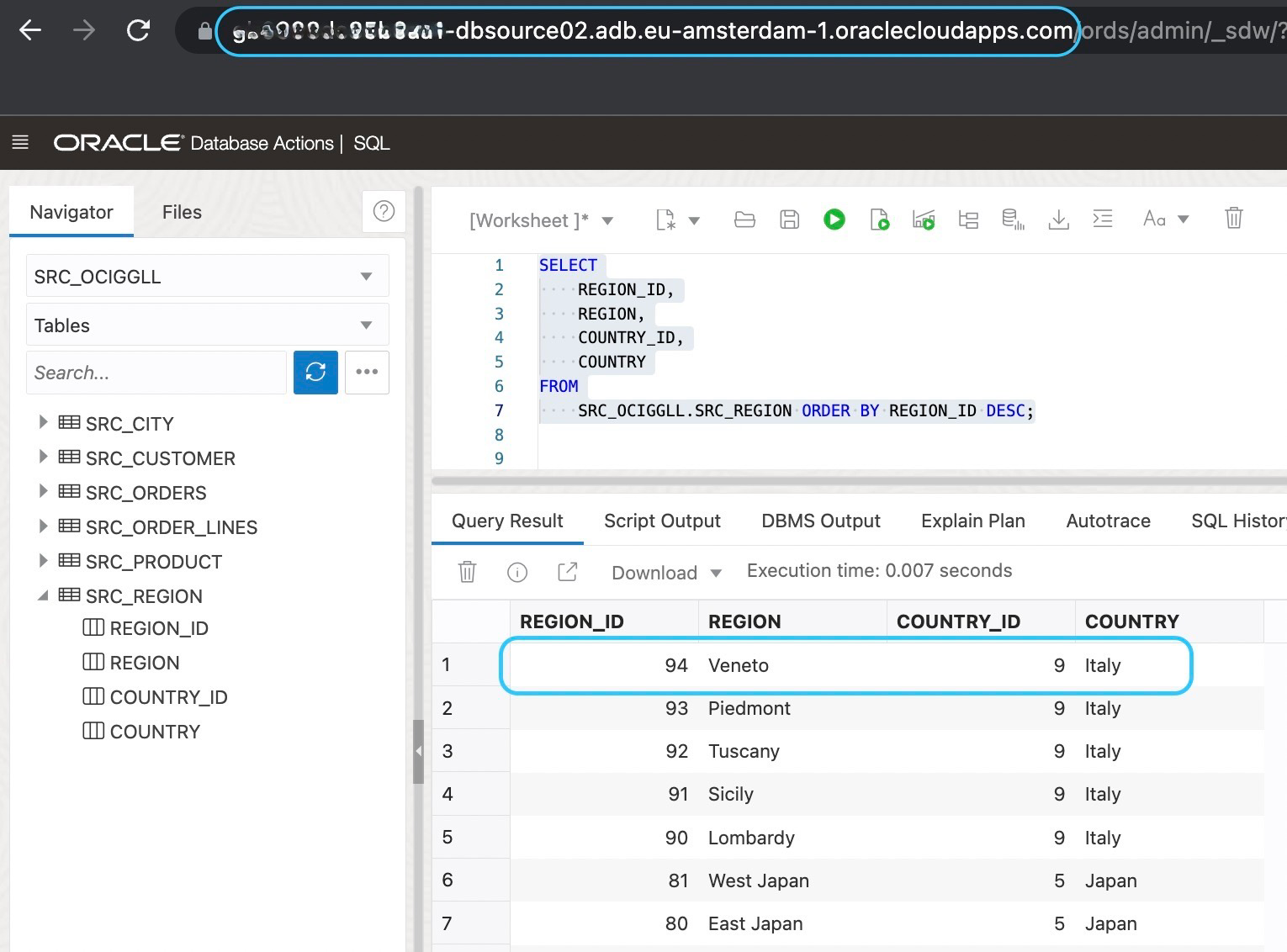Click the Open file folder icon
The height and width of the screenshot is (952, 1287).
744,219
